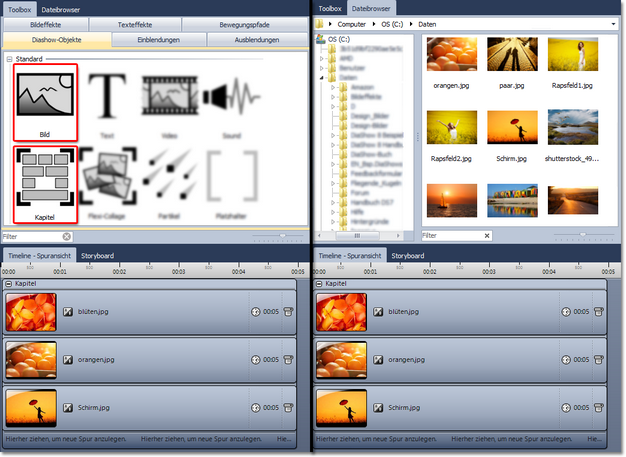626x457 pixels.
Task: Select the sailboat sunset thumbnail
Action: 452,200
